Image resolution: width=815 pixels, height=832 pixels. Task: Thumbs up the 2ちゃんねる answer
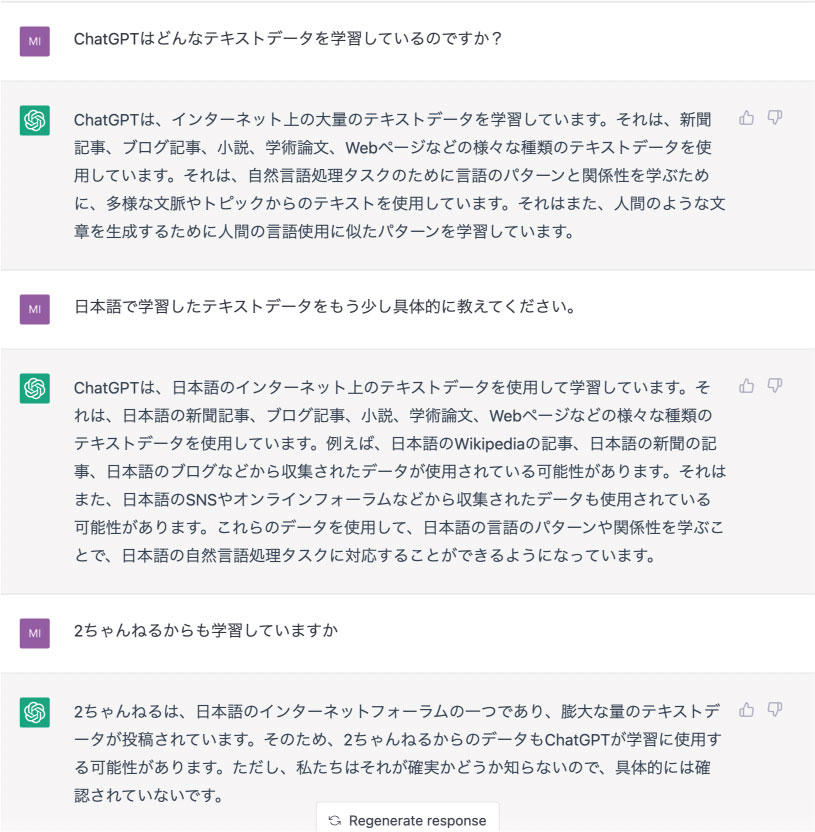pos(746,710)
